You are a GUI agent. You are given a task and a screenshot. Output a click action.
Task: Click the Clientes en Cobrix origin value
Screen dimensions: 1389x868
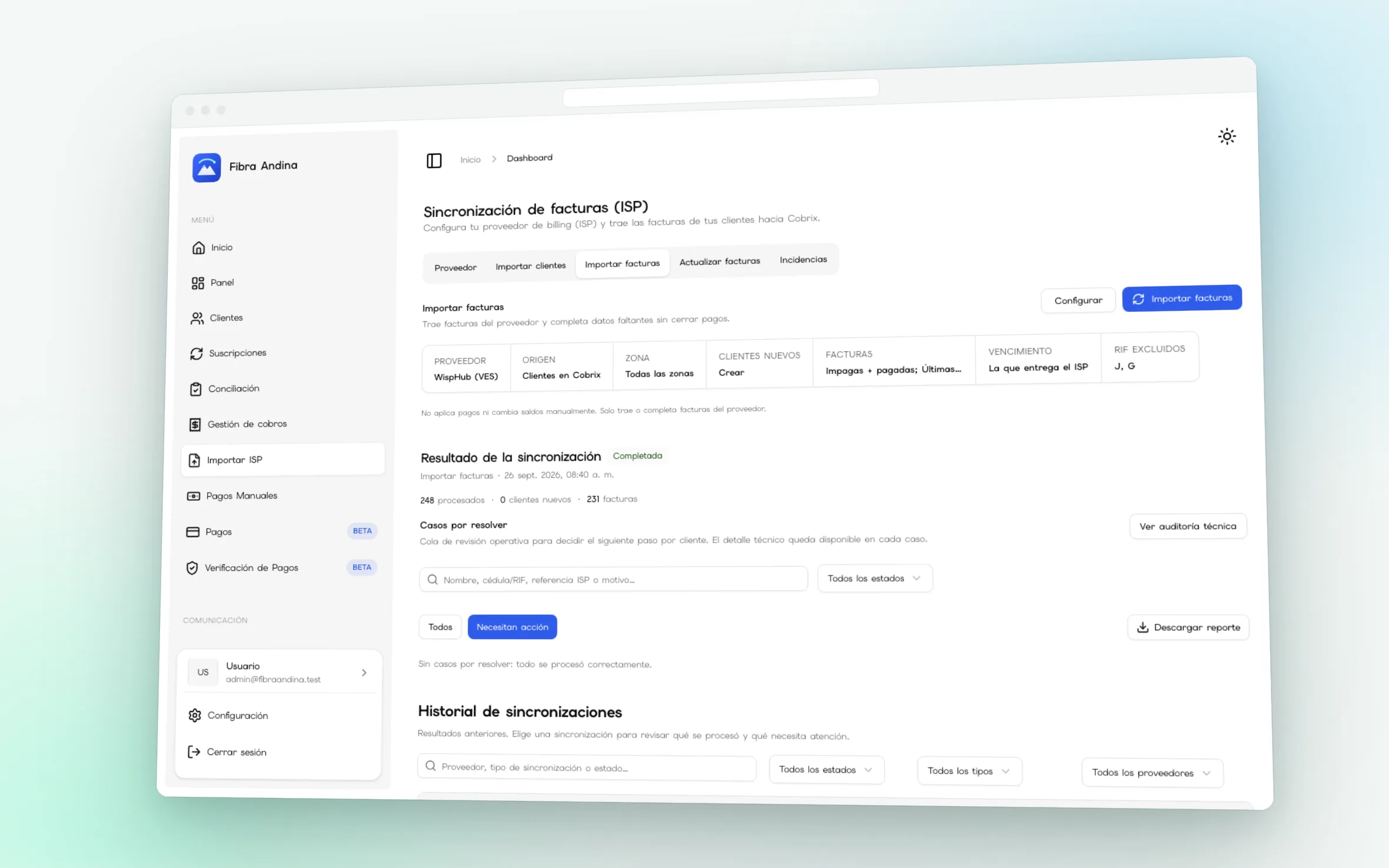pos(561,375)
